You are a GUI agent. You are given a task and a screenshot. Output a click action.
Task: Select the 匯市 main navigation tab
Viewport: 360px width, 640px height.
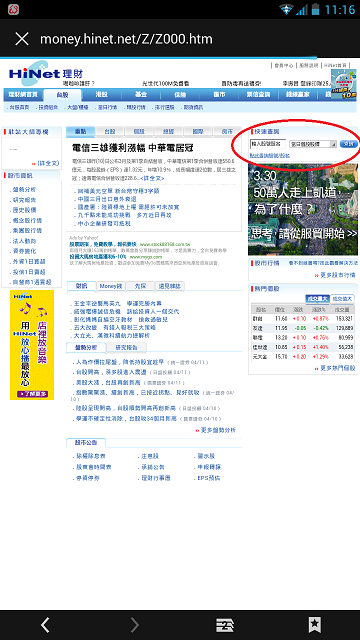point(219,94)
